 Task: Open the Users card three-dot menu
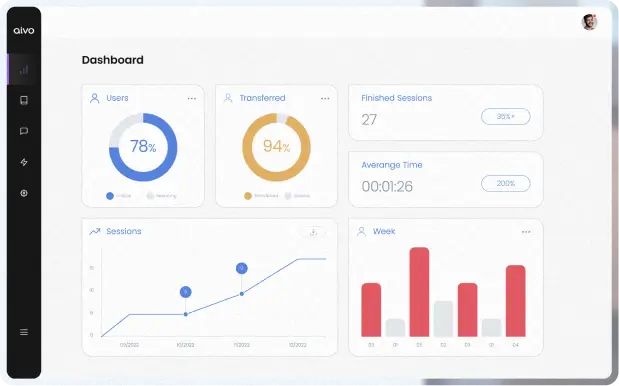click(192, 98)
